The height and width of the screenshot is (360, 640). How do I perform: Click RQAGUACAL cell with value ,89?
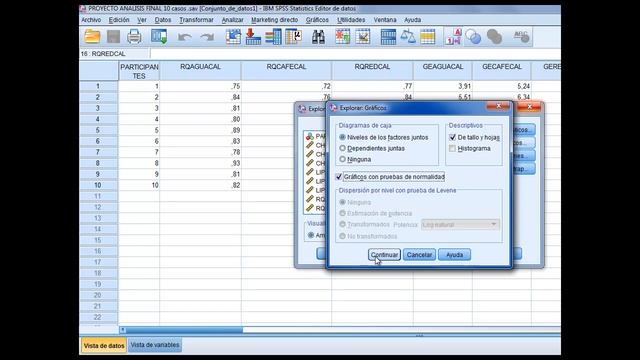tap(200, 130)
